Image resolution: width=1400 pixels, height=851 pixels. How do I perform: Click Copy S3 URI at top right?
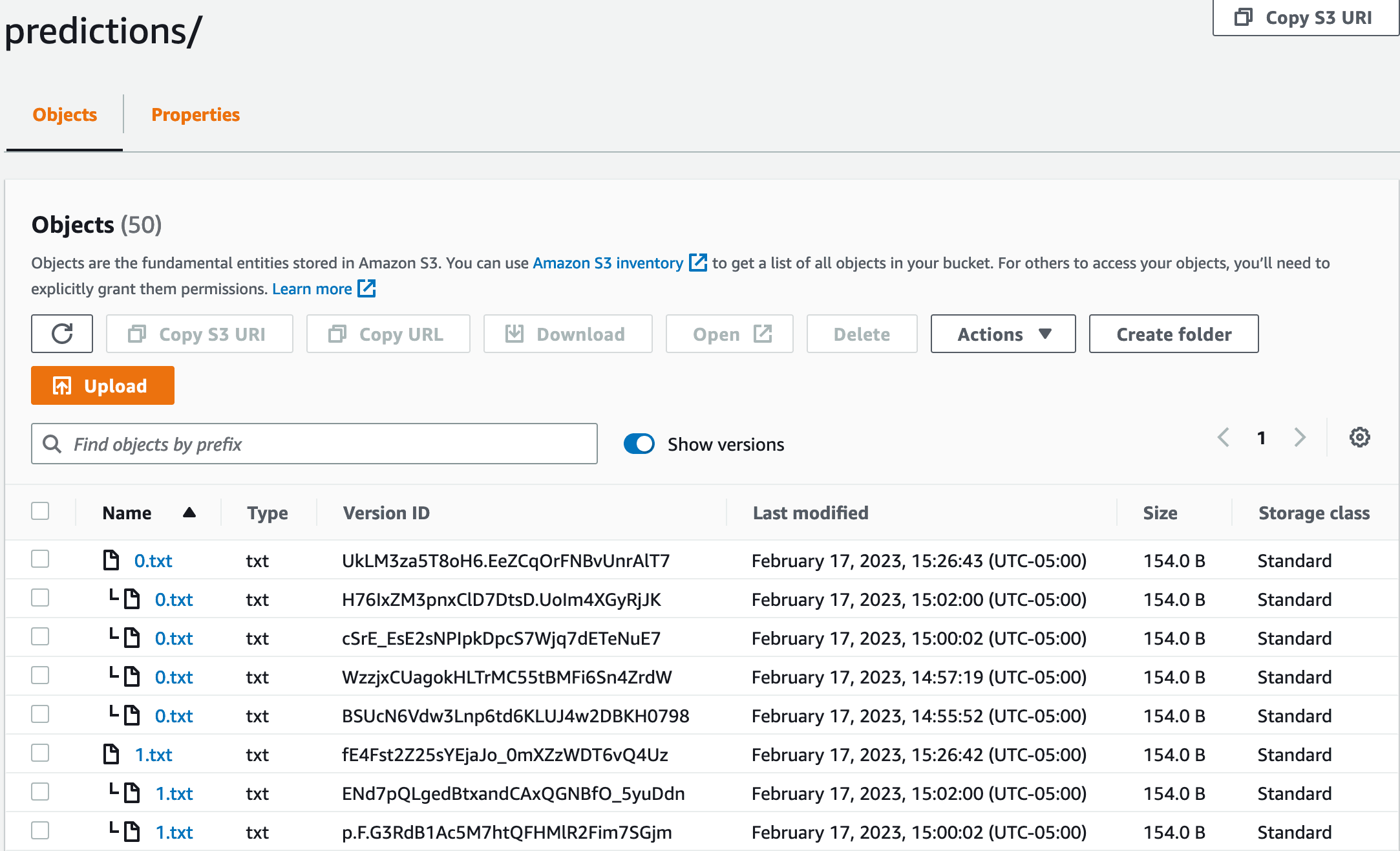pos(1306,17)
